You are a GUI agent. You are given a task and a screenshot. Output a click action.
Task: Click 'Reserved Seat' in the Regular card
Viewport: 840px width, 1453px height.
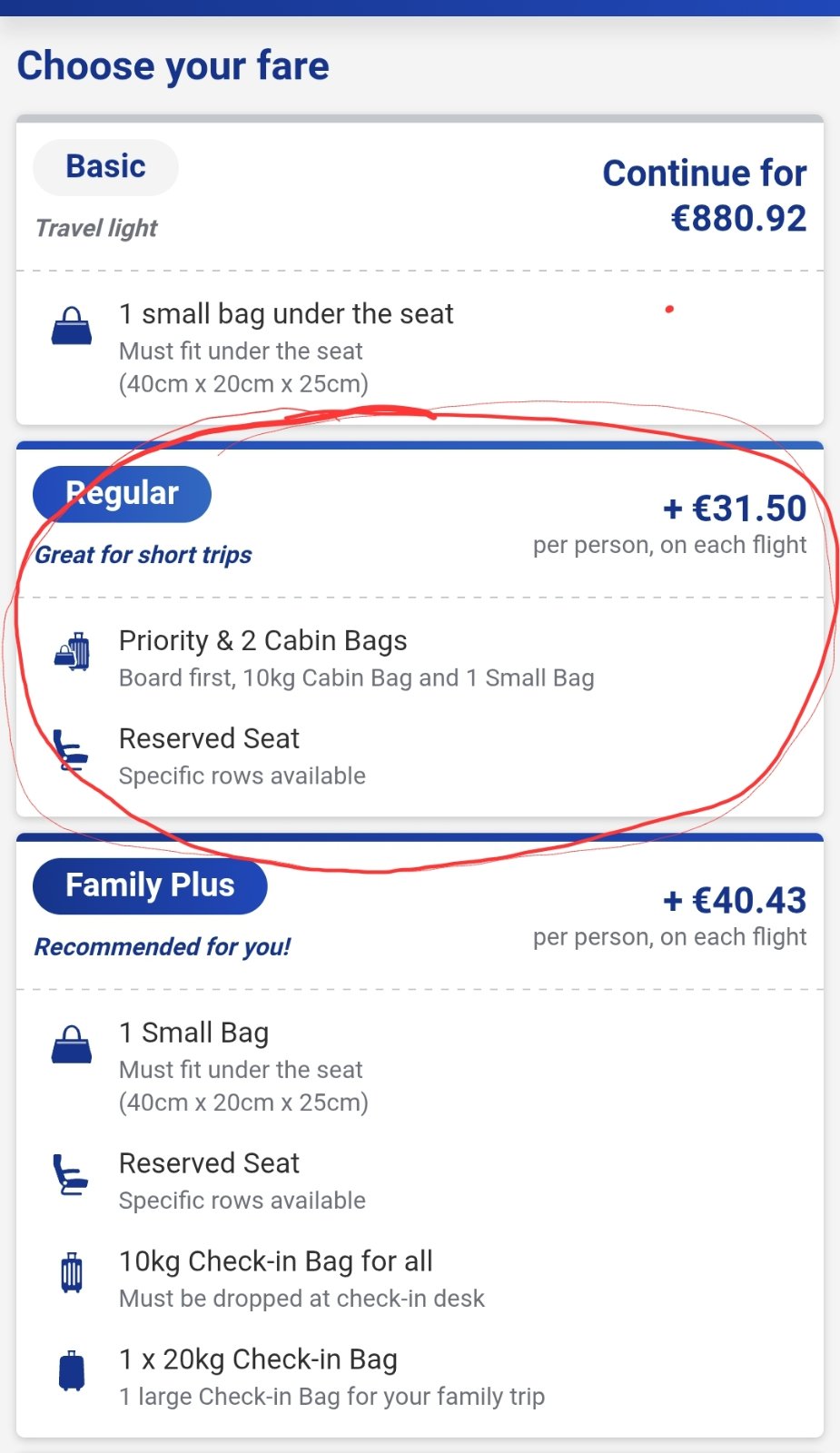pyautogui.click(x=209, y=739)
